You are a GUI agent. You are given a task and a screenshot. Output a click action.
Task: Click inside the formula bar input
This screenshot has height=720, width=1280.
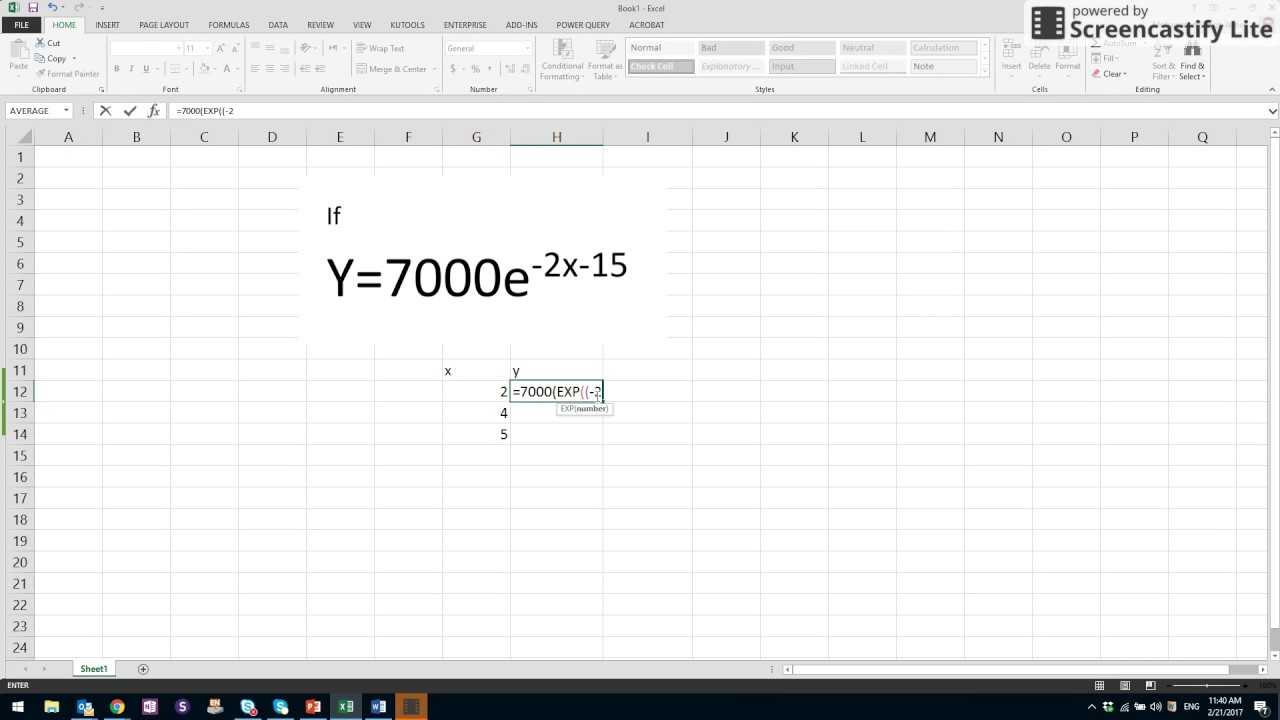pos(715,111)
